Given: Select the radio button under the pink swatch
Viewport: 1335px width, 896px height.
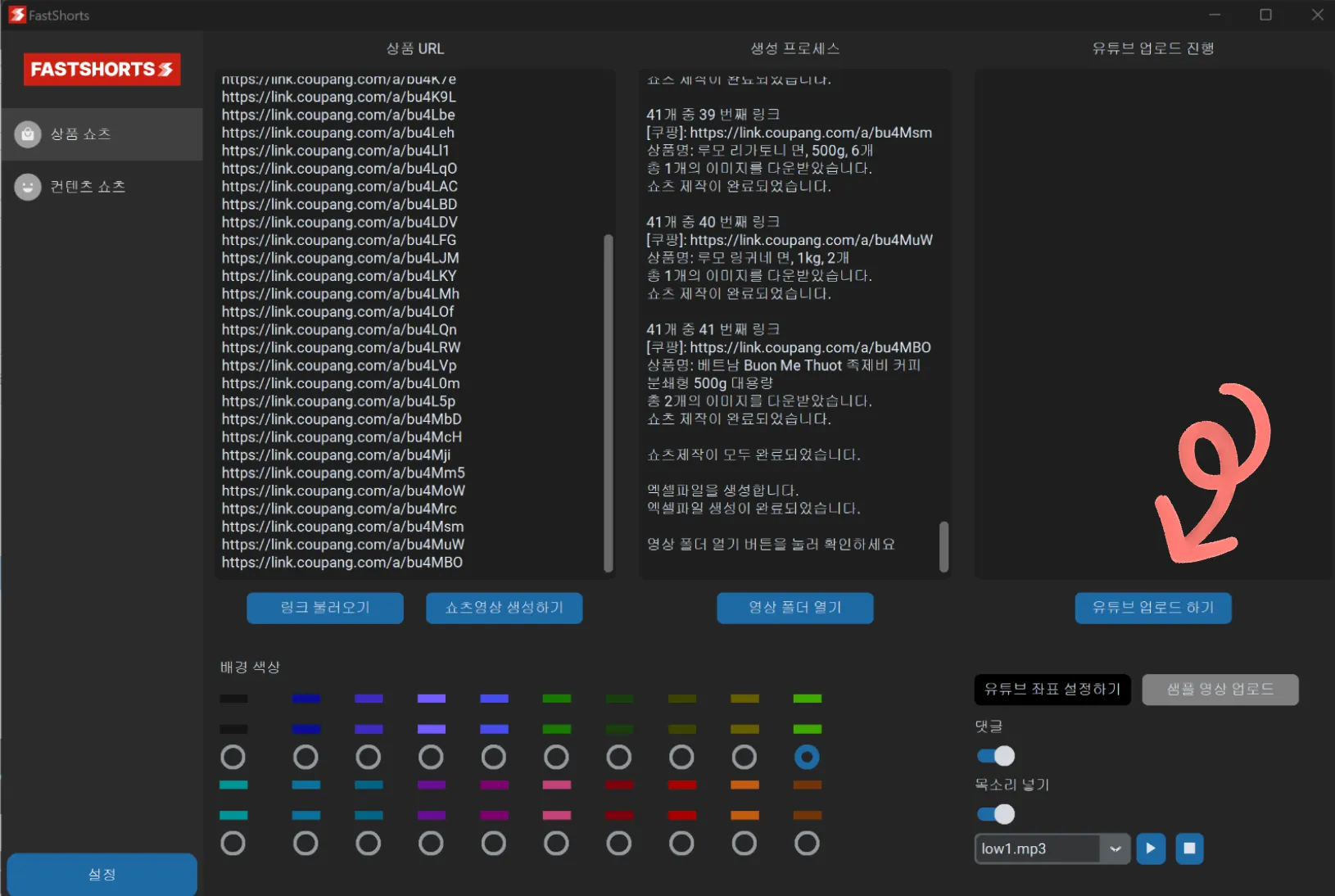Looking at the screenshot, I should point(556,844).
